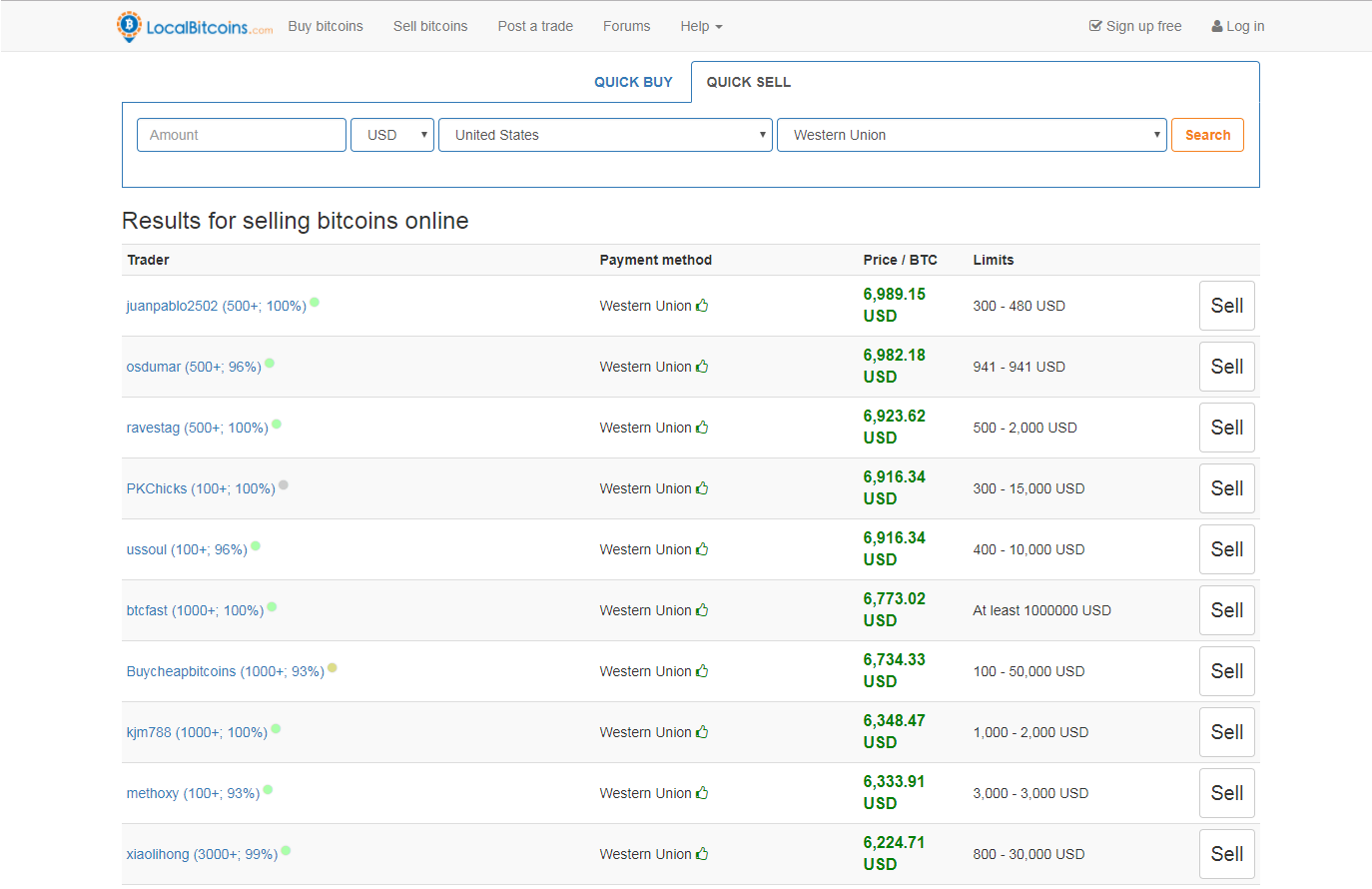The width and height of the screenshot is (1372, 889).
Task: Click yellow status dot beside Buycheapbitcoins
Action: point(333,667)
